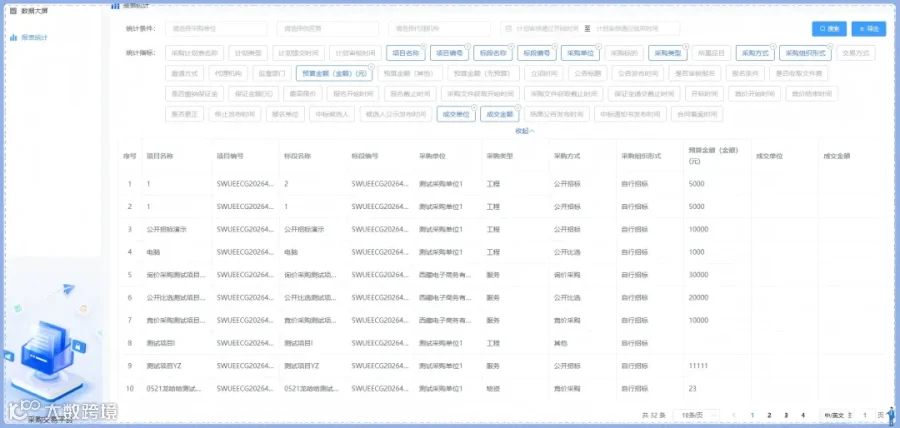Click the 成交金额 table column header

pyautogui.click(x=837, y=155)
